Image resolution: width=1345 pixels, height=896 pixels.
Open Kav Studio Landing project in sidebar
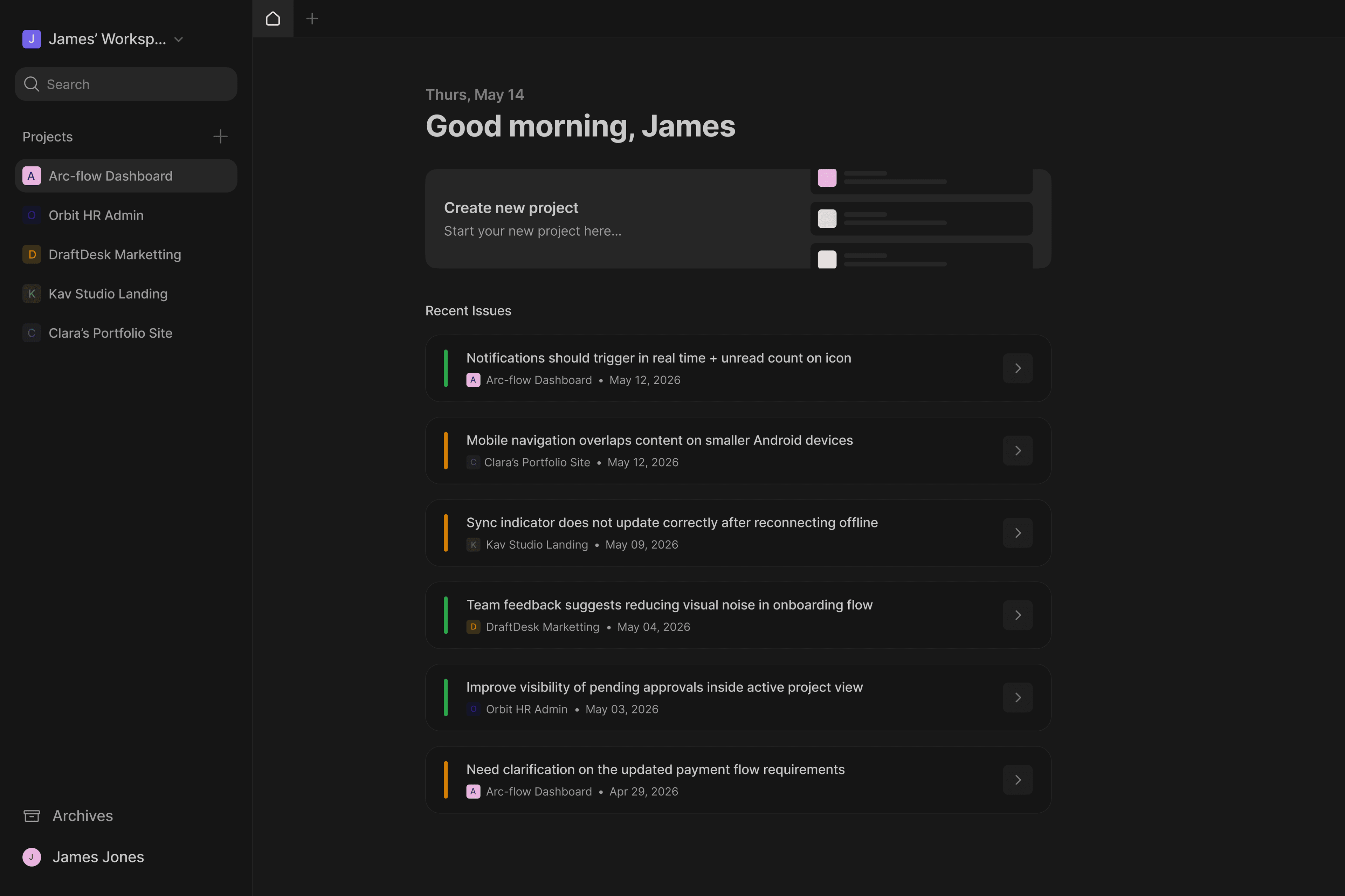(x=126, y=294)
